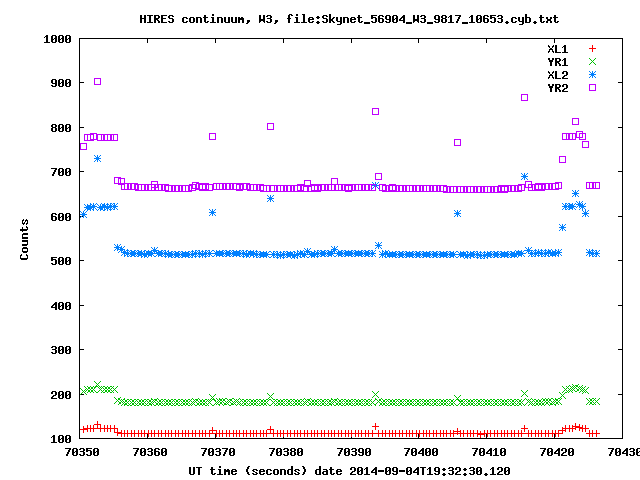Click the blue asterisk XL2 legend marker
This screenshot has width=640, height=480.
tap(592, 75)
